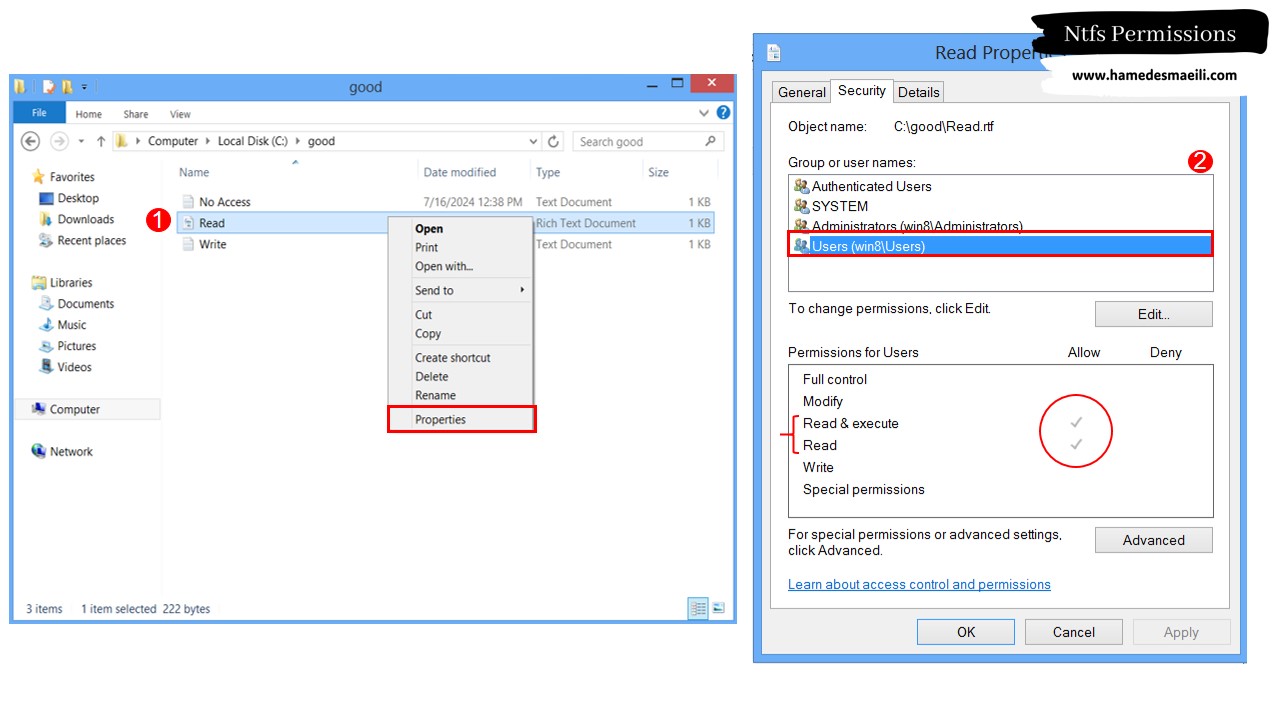Open Desktop in Favorites sidebar
This screenshot has height=720, width=1280.
click(x=68, y=198)
